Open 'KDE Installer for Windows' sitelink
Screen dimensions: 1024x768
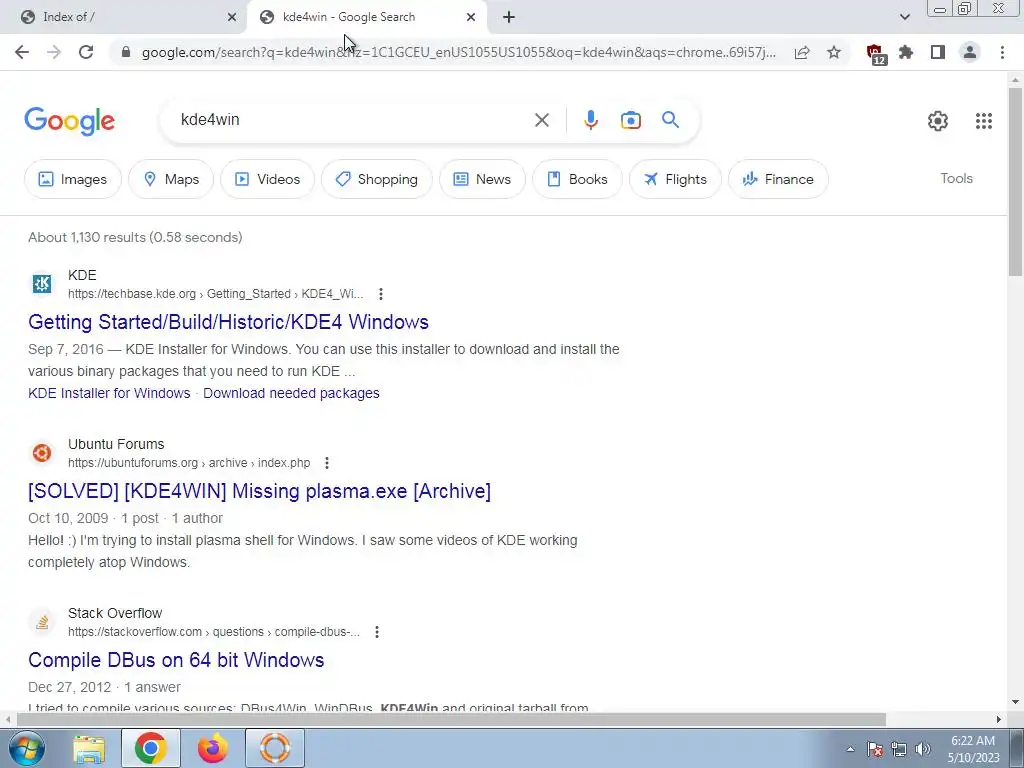(x=109, y=393)
